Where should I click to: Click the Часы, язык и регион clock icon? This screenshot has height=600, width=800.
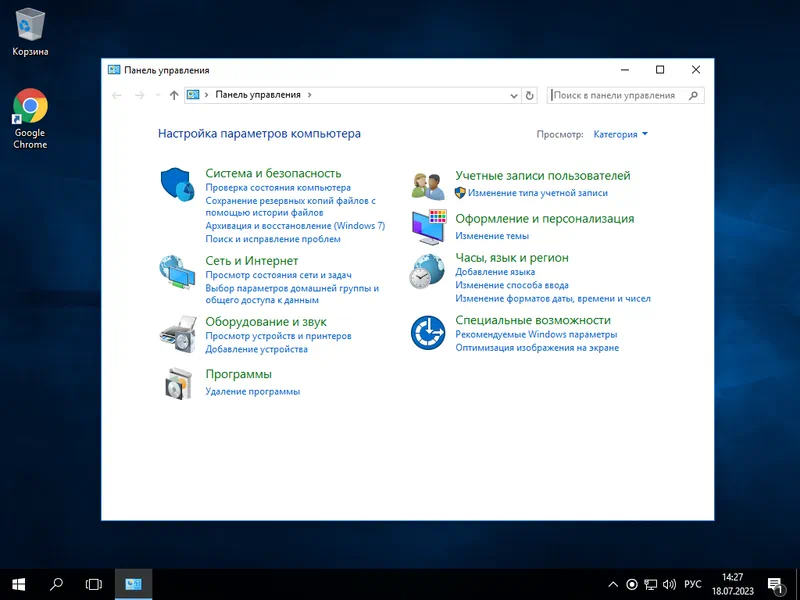coord(427,271)
